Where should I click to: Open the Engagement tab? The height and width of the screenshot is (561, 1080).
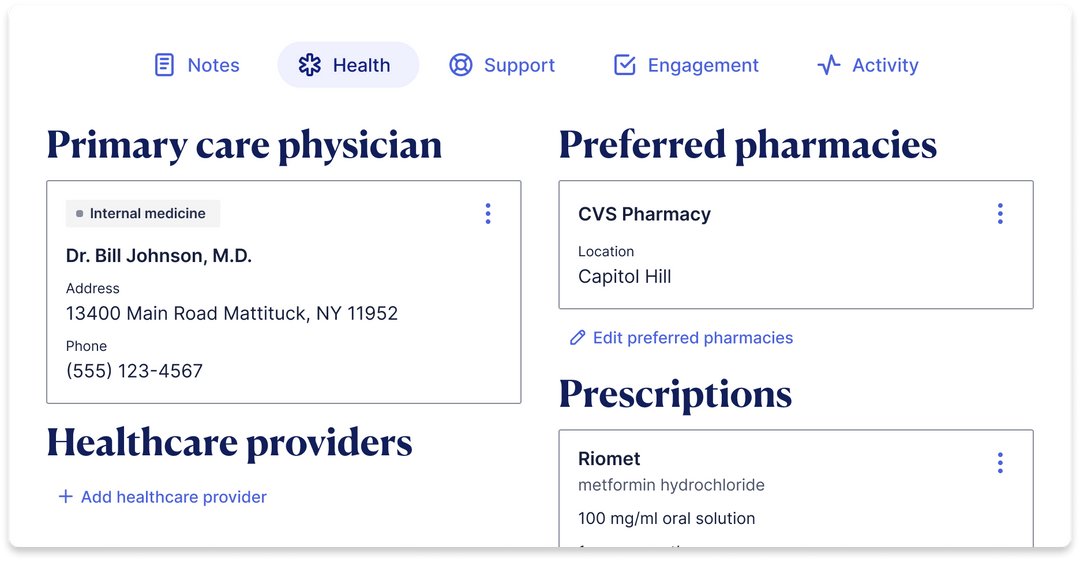pyautogui.click(x=703, y=65)
